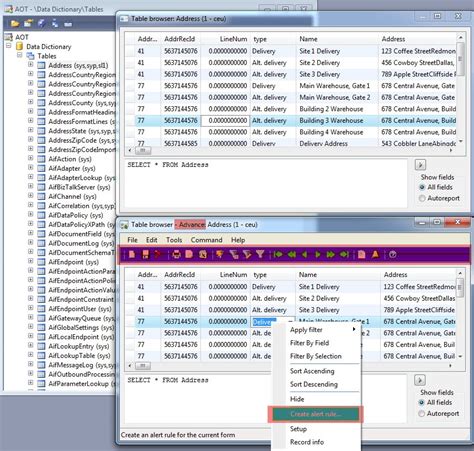Choose Create alert rule from context menu
Image resolution: width=474 pixels, height=451 pixels.
316,414
